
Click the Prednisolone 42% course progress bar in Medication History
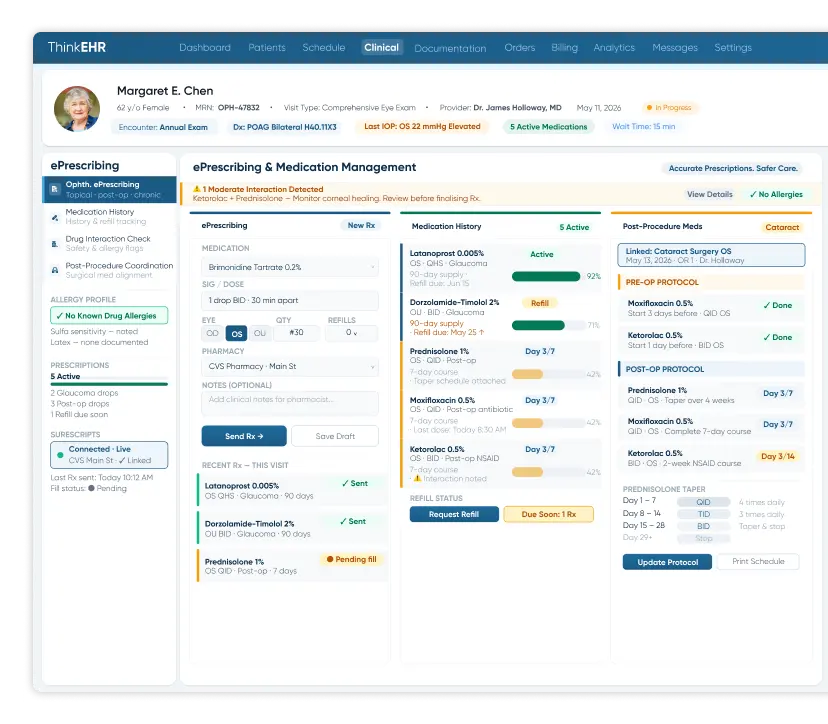(549, 374)
